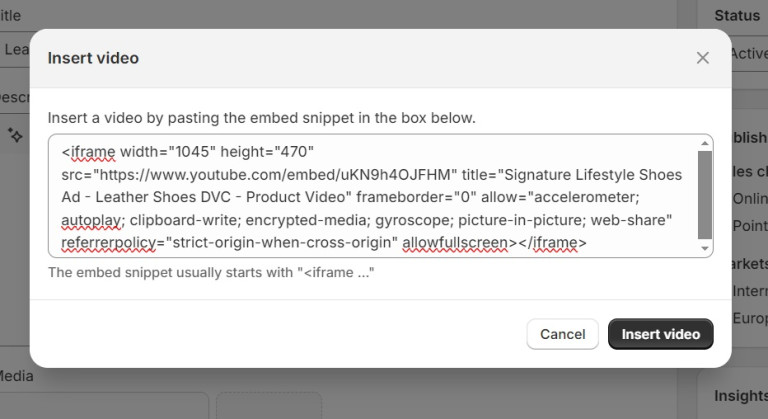Place cursor on the underlined autoplay word

[x=91, y=220]
